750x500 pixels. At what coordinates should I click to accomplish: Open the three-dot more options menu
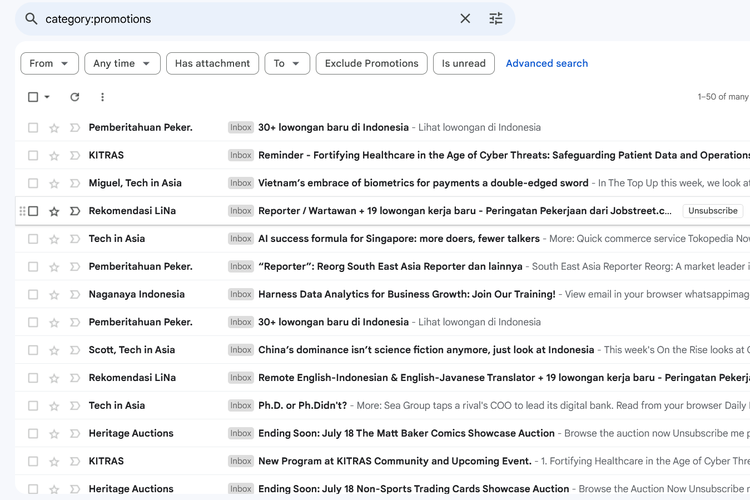102,97
